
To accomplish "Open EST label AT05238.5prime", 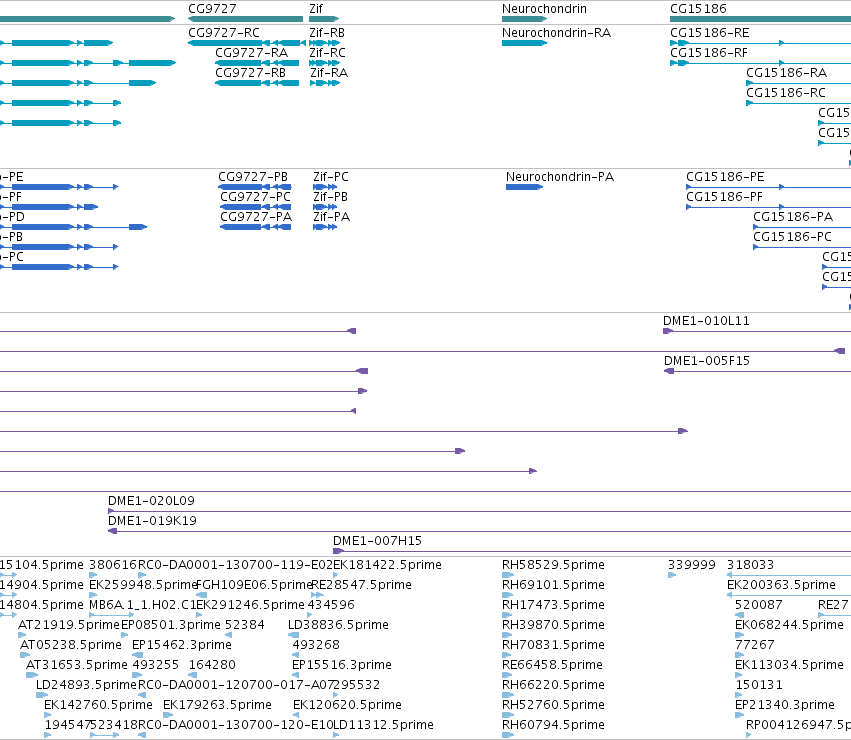I will click(x=71, y=644).
